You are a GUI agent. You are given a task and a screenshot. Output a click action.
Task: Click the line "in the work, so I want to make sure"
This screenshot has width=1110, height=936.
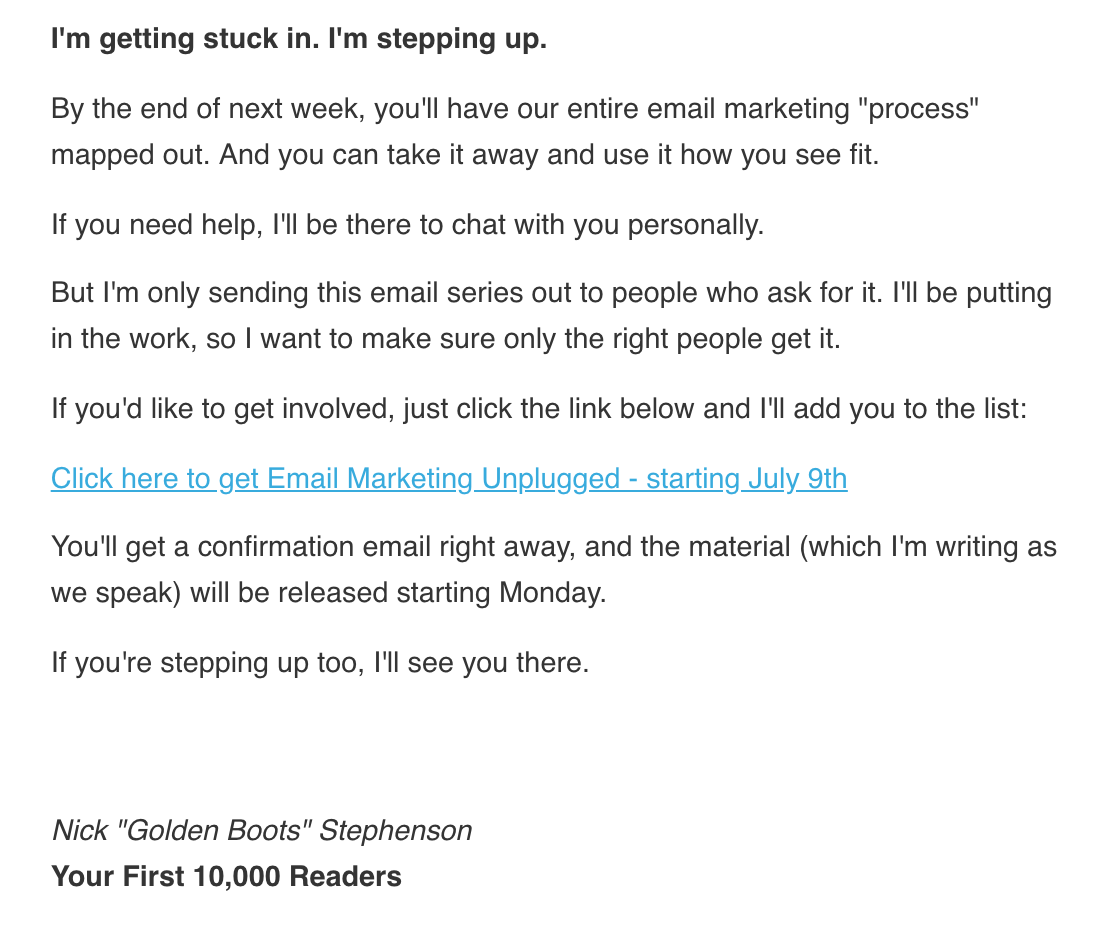coord(445,339)
